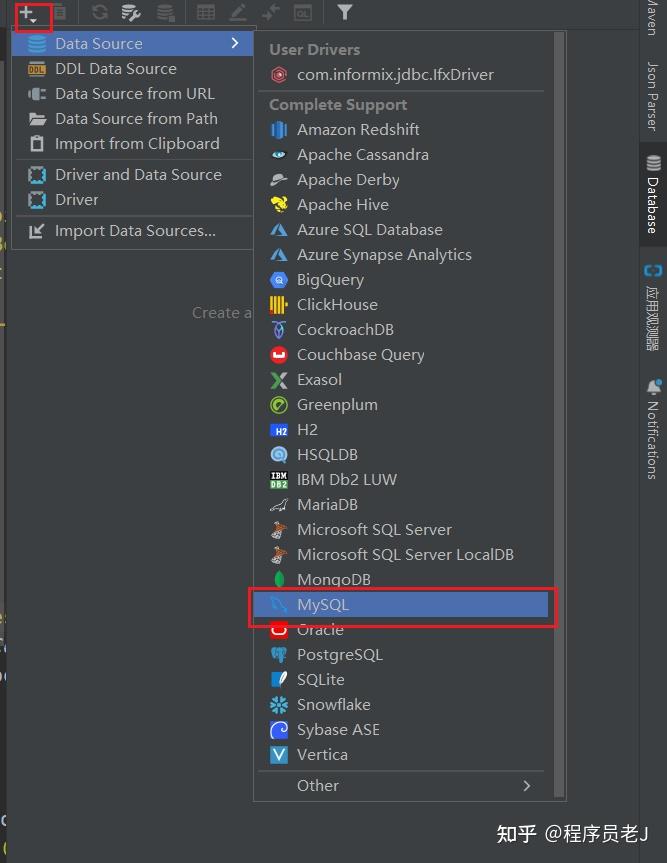Click the table view toolbar icon
Screen dimensions: 667x863
tap(206, 13)
